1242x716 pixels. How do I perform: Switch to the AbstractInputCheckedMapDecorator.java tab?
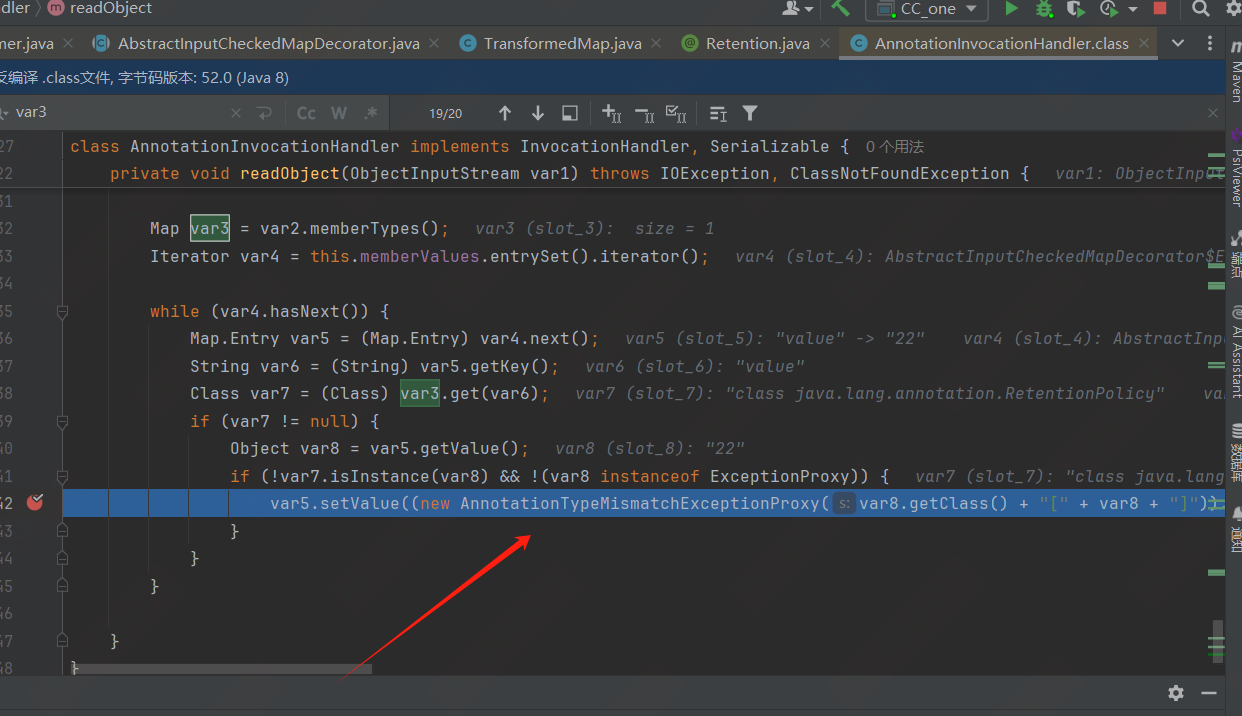click(x=269, y=43)
